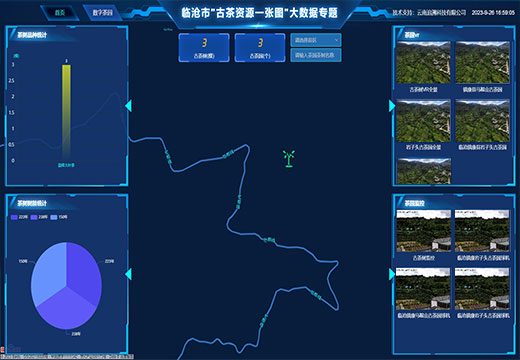Viewport: 520px width, 360px height.
Task: Focus the tea garden name search input field
Action: [x=316, y=55]
